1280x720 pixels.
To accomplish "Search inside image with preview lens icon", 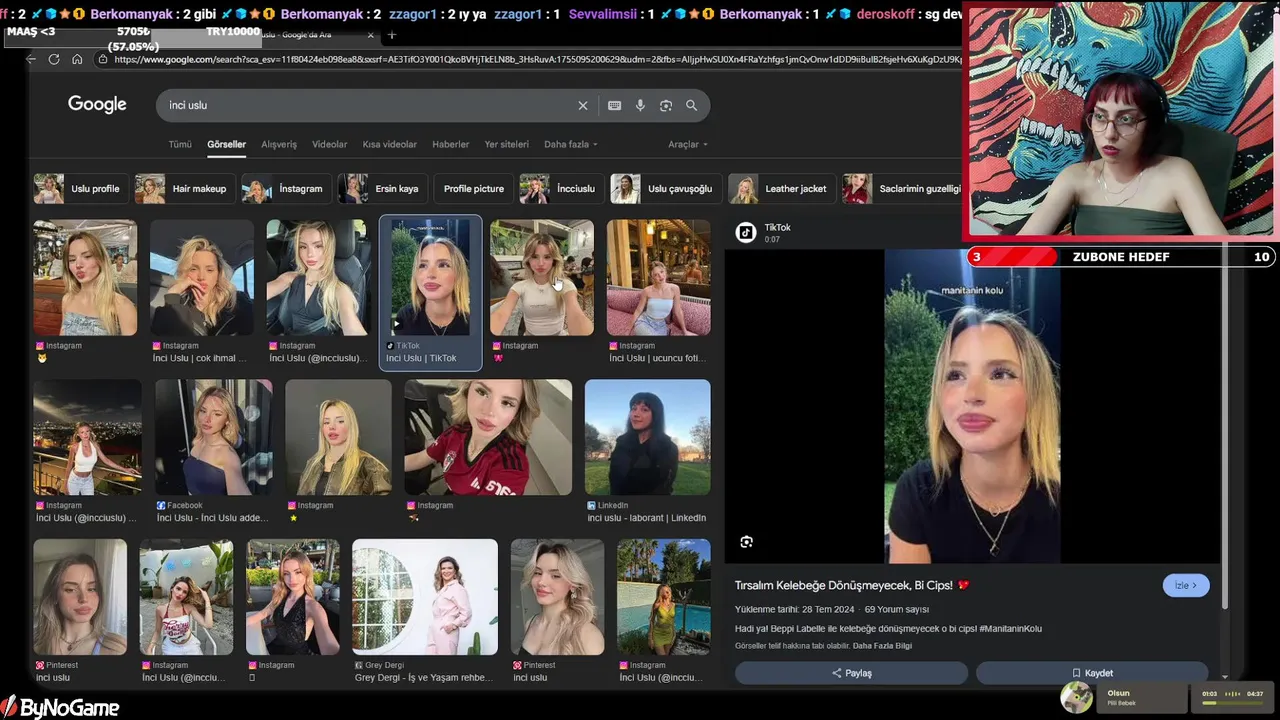I will 746,542.
